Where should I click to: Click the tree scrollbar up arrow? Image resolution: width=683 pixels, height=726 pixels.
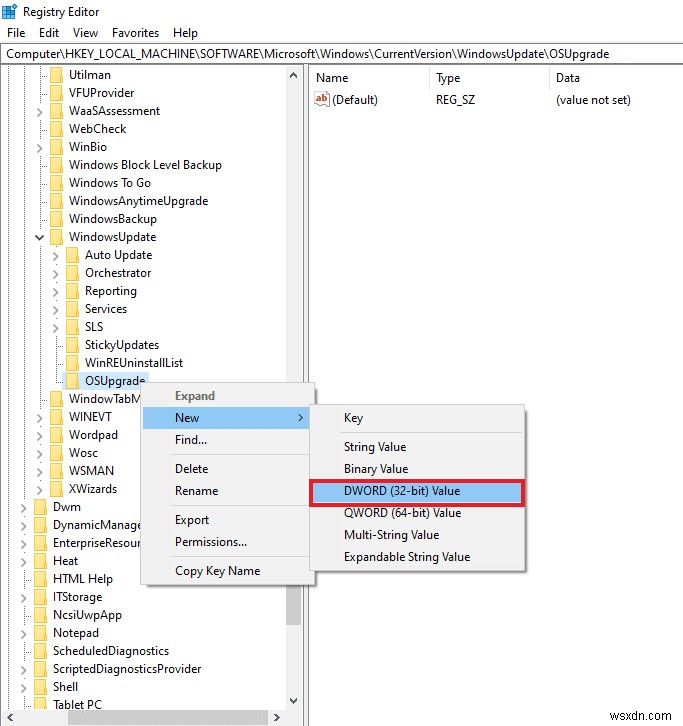pyautogui.click(x=293, y=75)
